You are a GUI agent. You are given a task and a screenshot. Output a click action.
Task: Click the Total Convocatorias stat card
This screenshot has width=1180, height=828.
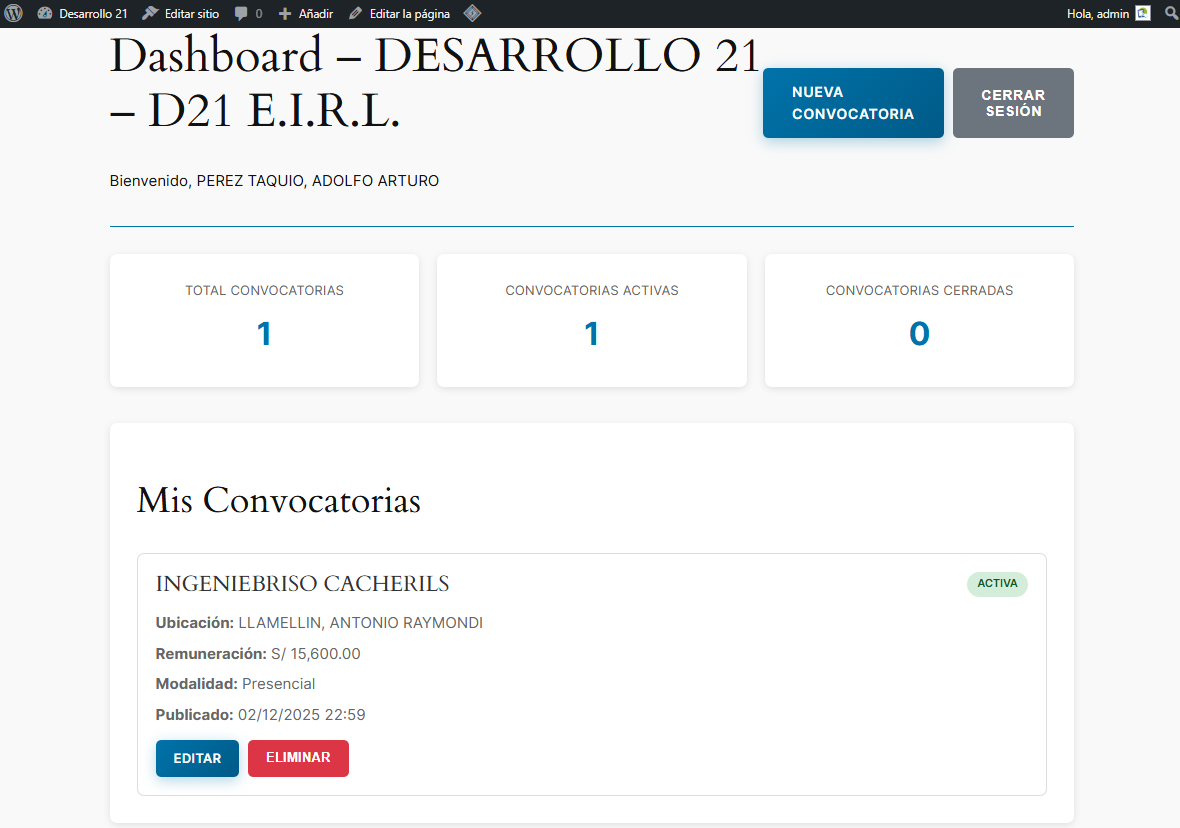[264, 320]
